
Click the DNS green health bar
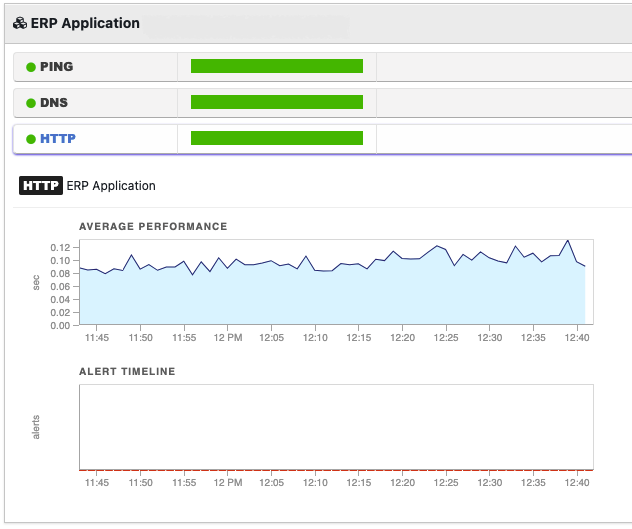pyautogui.click(x=277, y=102)
